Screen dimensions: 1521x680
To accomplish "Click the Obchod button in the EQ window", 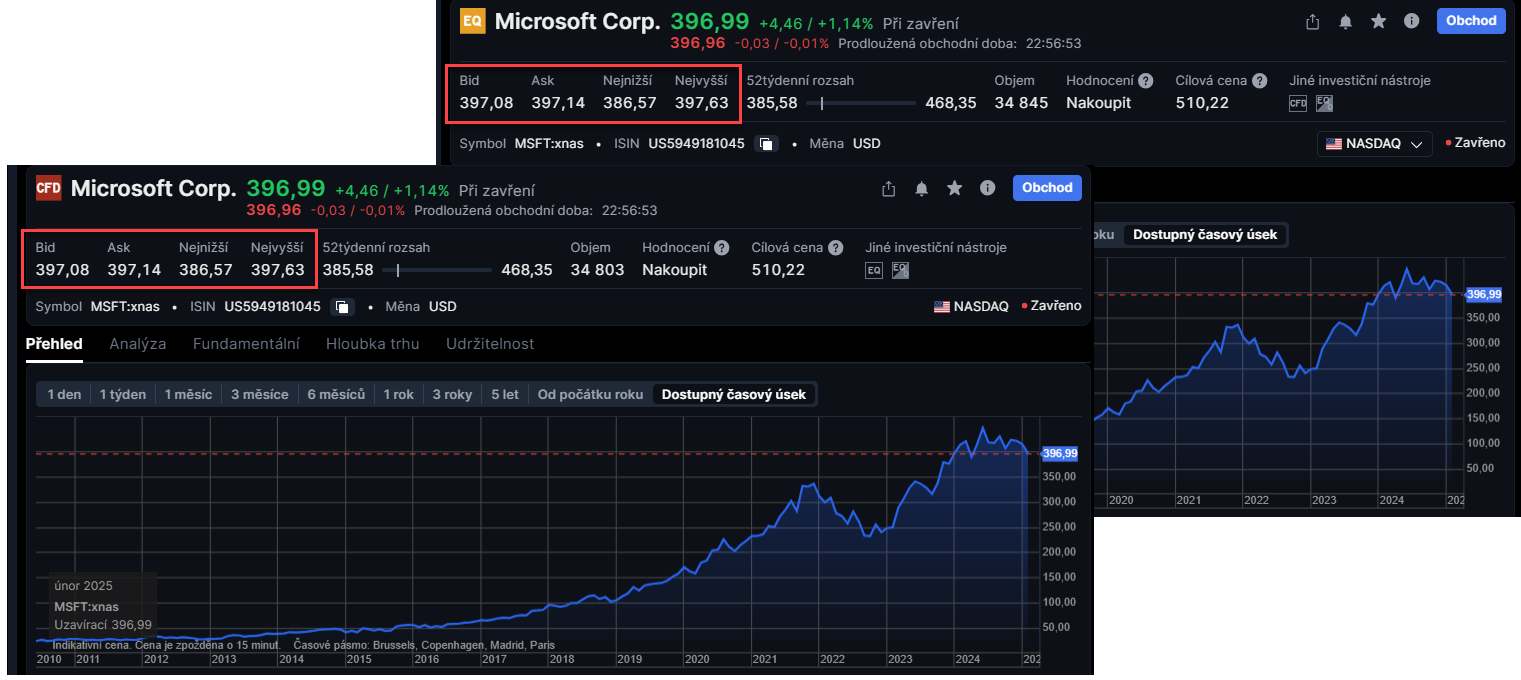I will click(x=1471, y=21).
